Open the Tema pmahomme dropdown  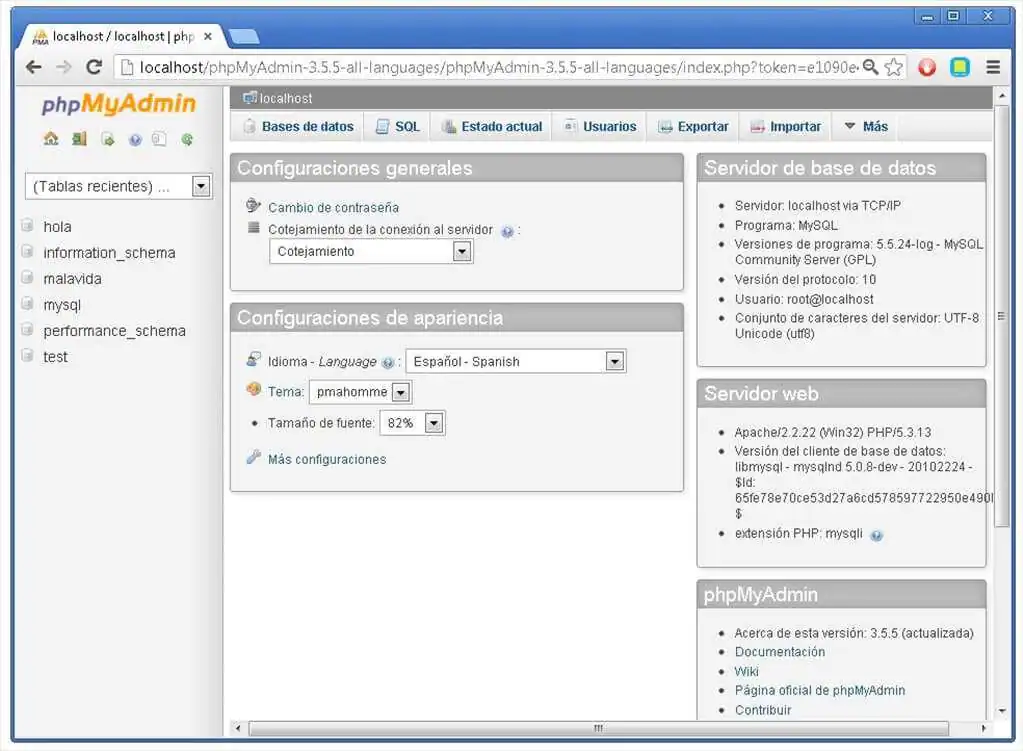[x=360, y=392]
